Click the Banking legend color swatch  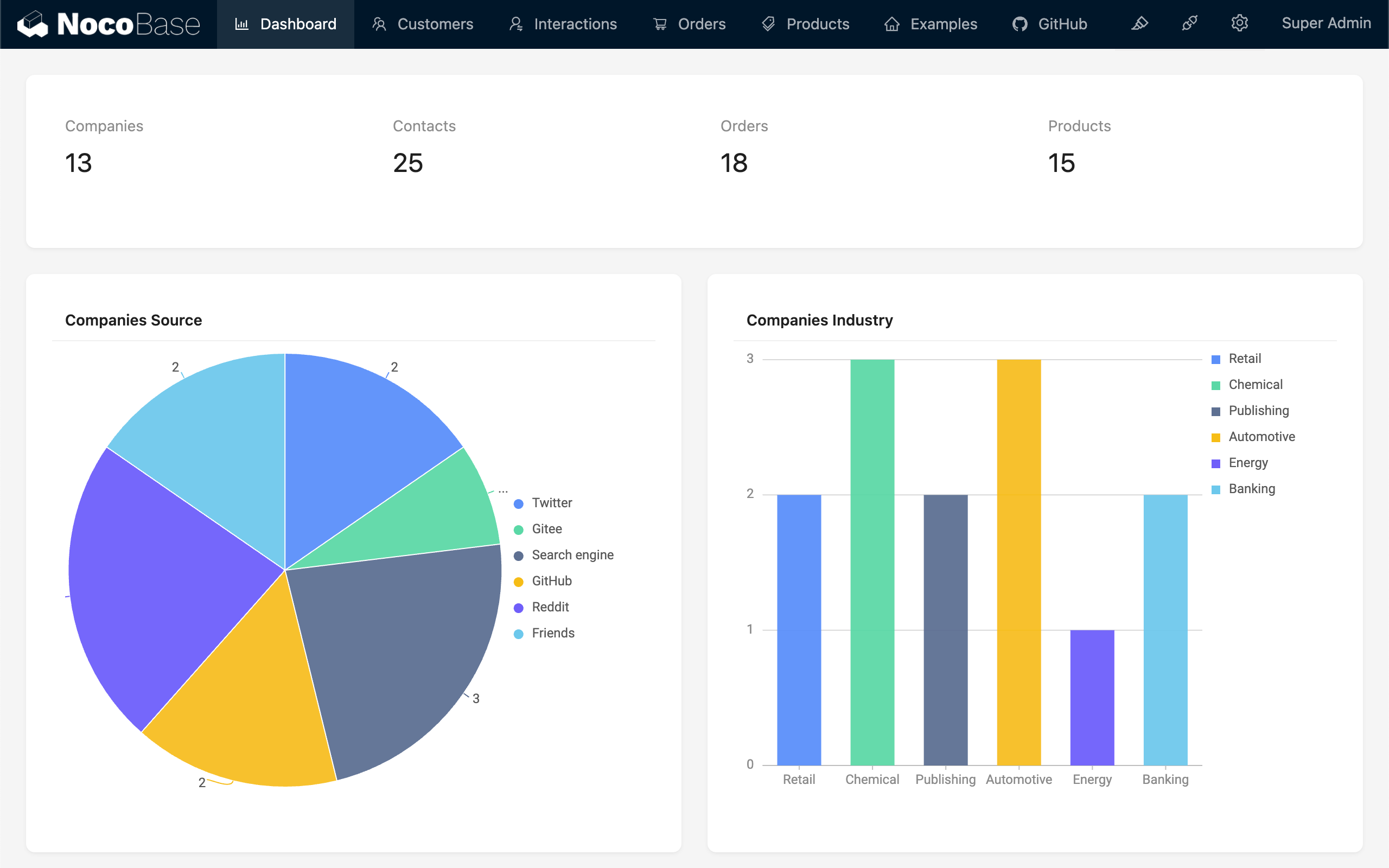click(x=1216, y=490)
